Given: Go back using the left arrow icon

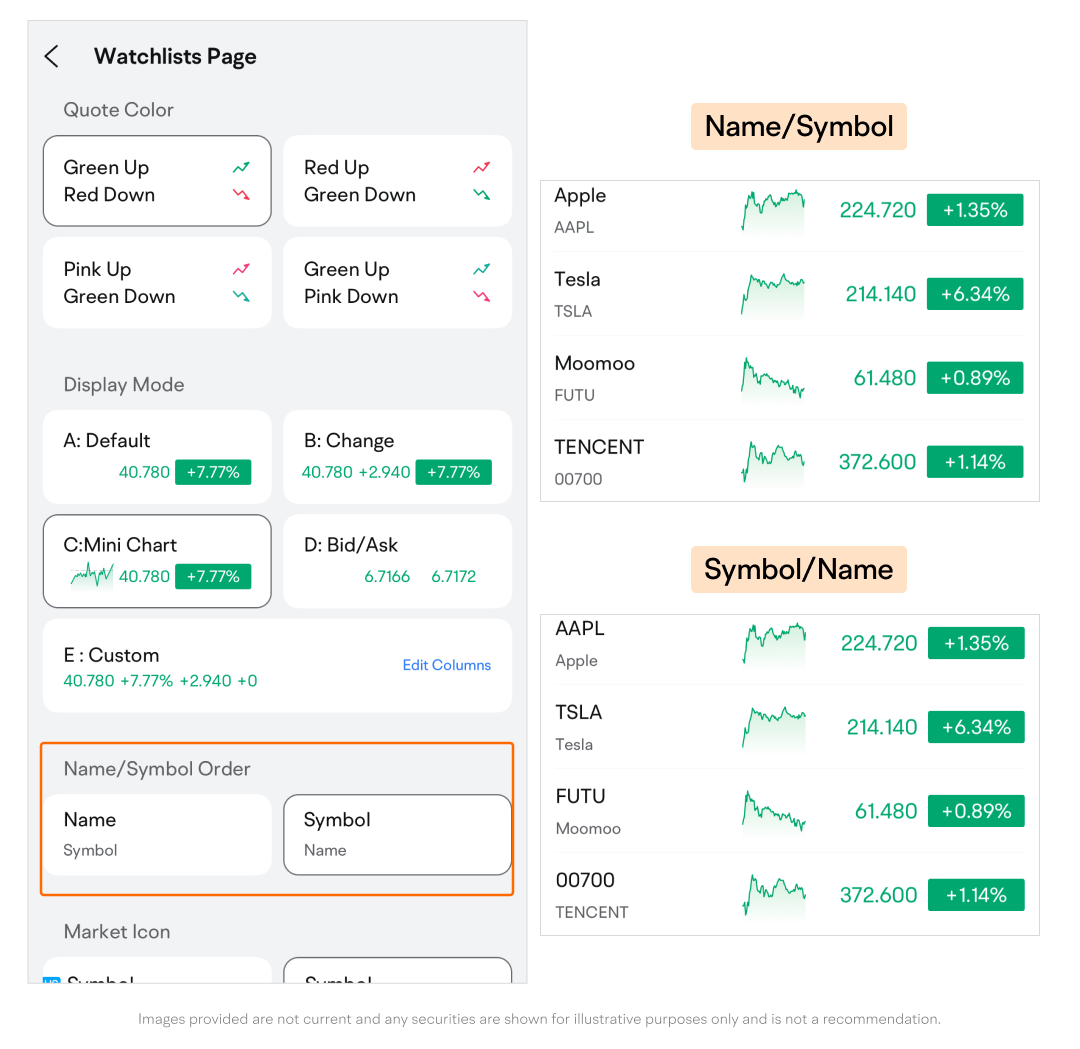Looking at the screenshot, I should [52, 56].
